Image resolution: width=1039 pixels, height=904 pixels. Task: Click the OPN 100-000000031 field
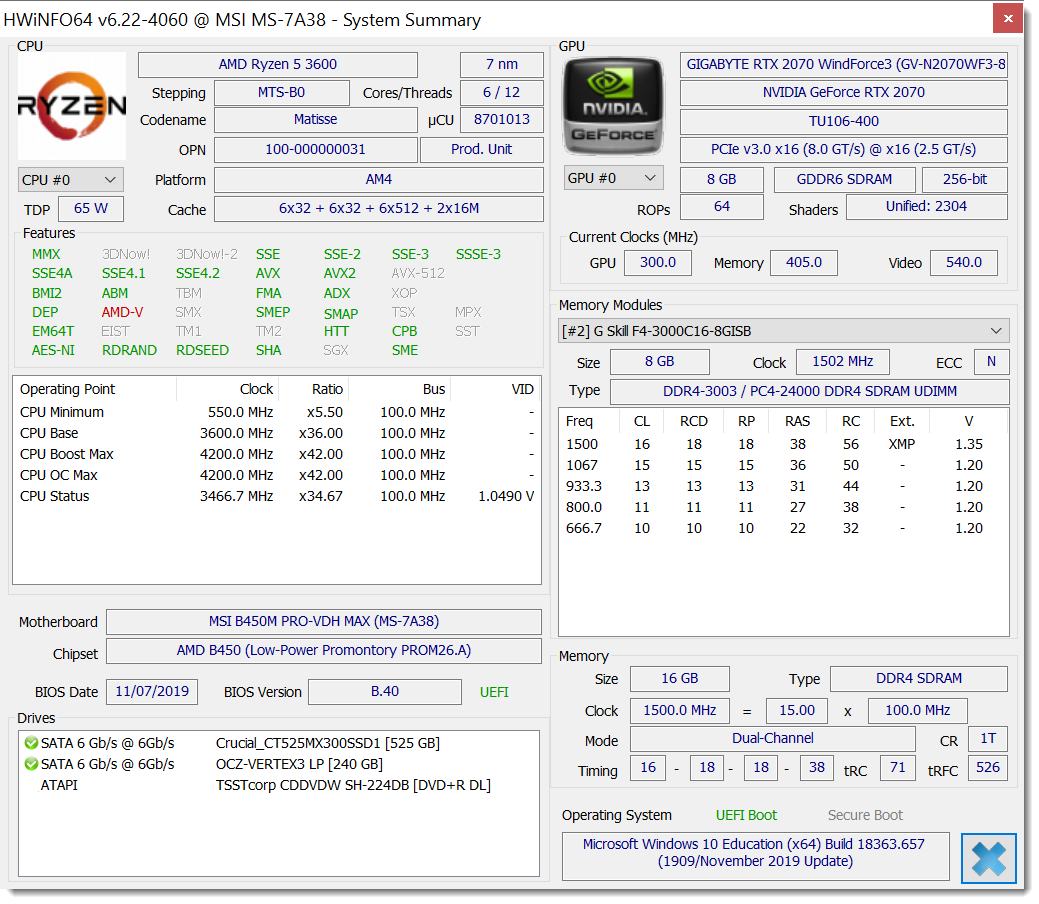(x=316, y=150)
